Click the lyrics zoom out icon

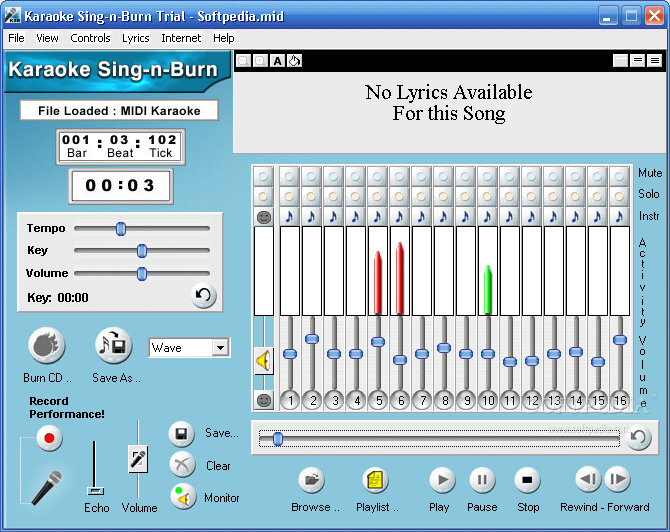pyautogui.click(x=243, y=61)
